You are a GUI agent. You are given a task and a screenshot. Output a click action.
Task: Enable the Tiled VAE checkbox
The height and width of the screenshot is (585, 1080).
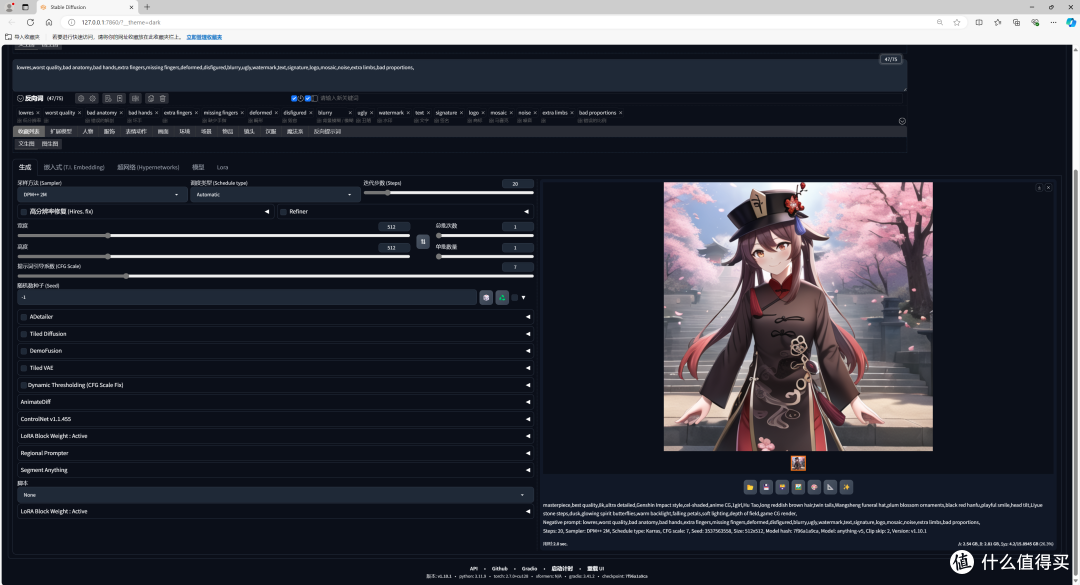coord(24,368)
